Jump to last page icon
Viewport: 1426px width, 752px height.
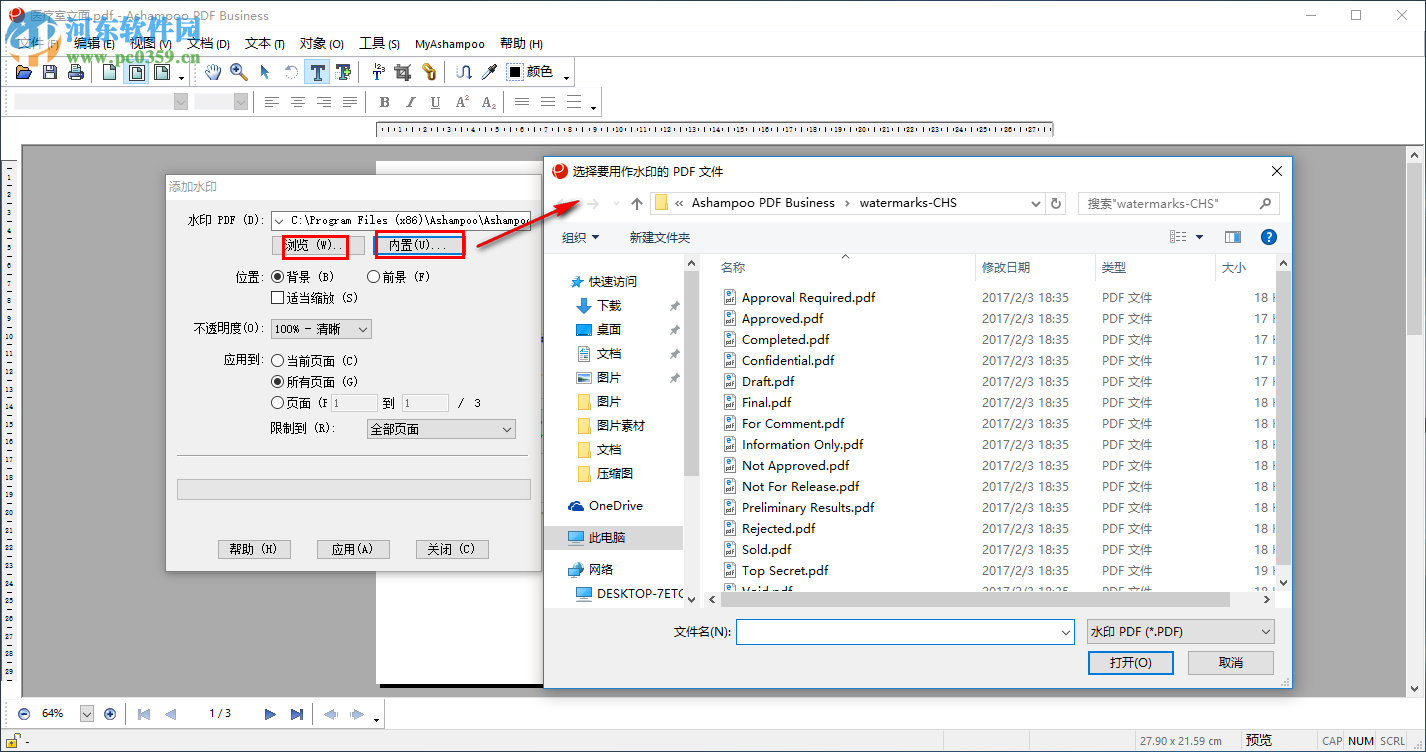(x=297, y=714)
